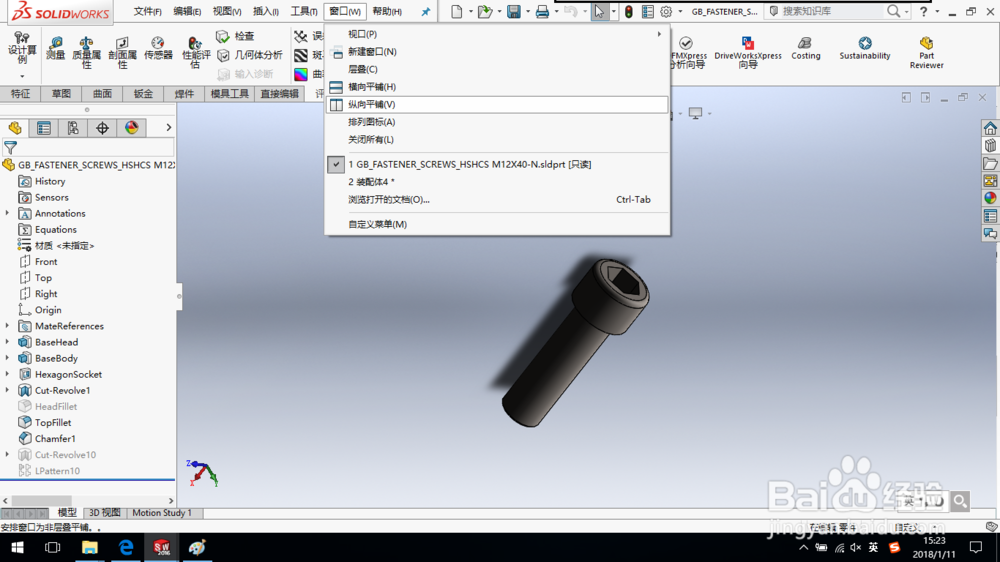Switch to 3D 视图 bottom tab
Viewport: 1000px width, 562px height.
coord(104,513)
